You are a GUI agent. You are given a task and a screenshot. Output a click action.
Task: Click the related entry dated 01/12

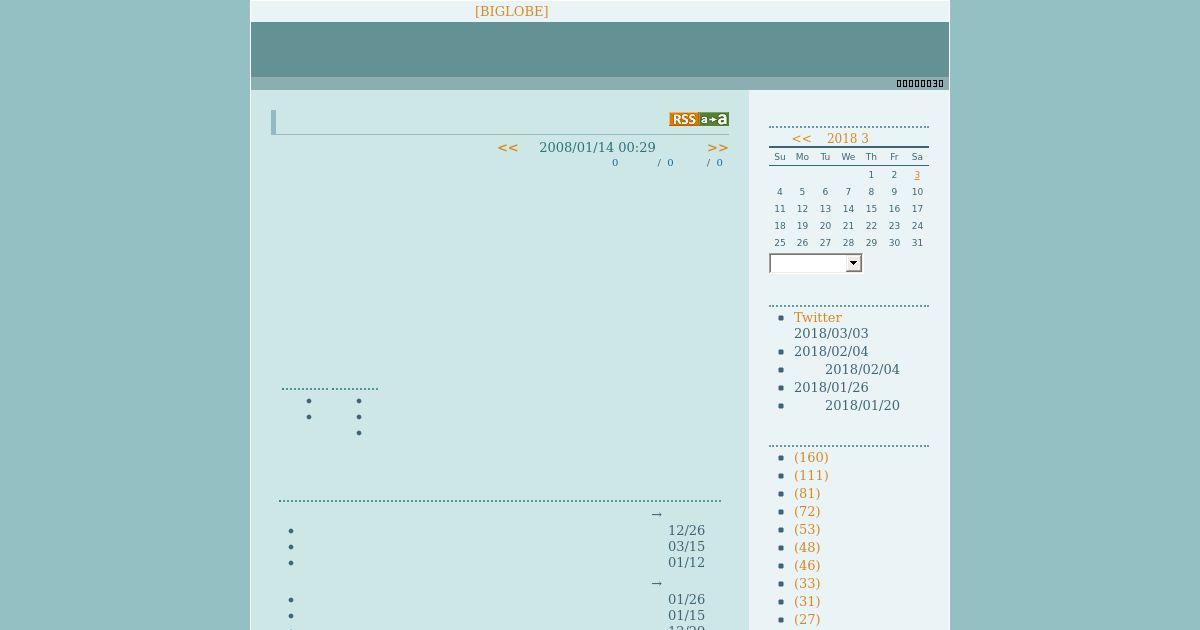[x=686, y=563]
